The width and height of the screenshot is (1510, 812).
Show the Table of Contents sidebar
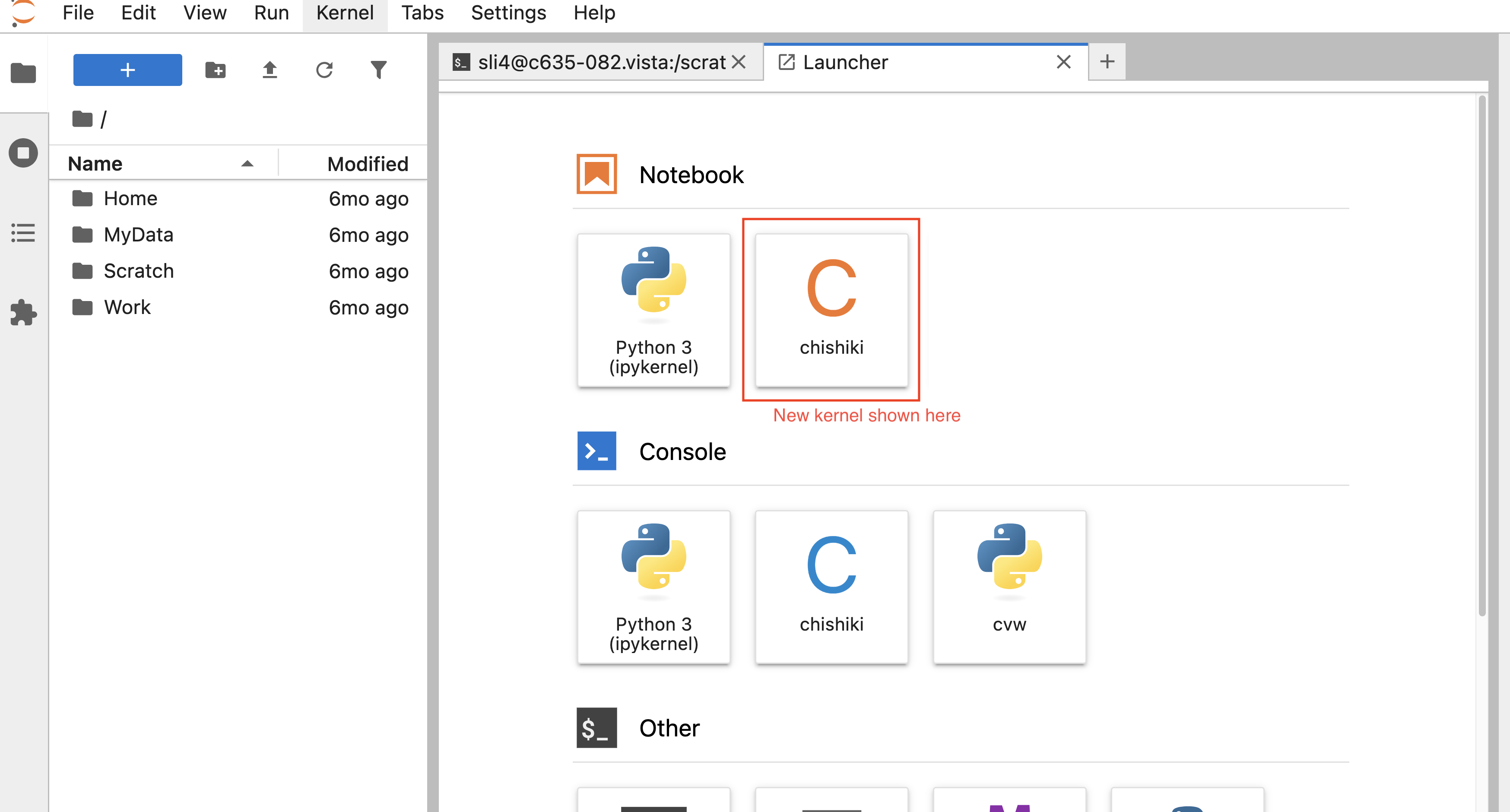tap(23, 233)
